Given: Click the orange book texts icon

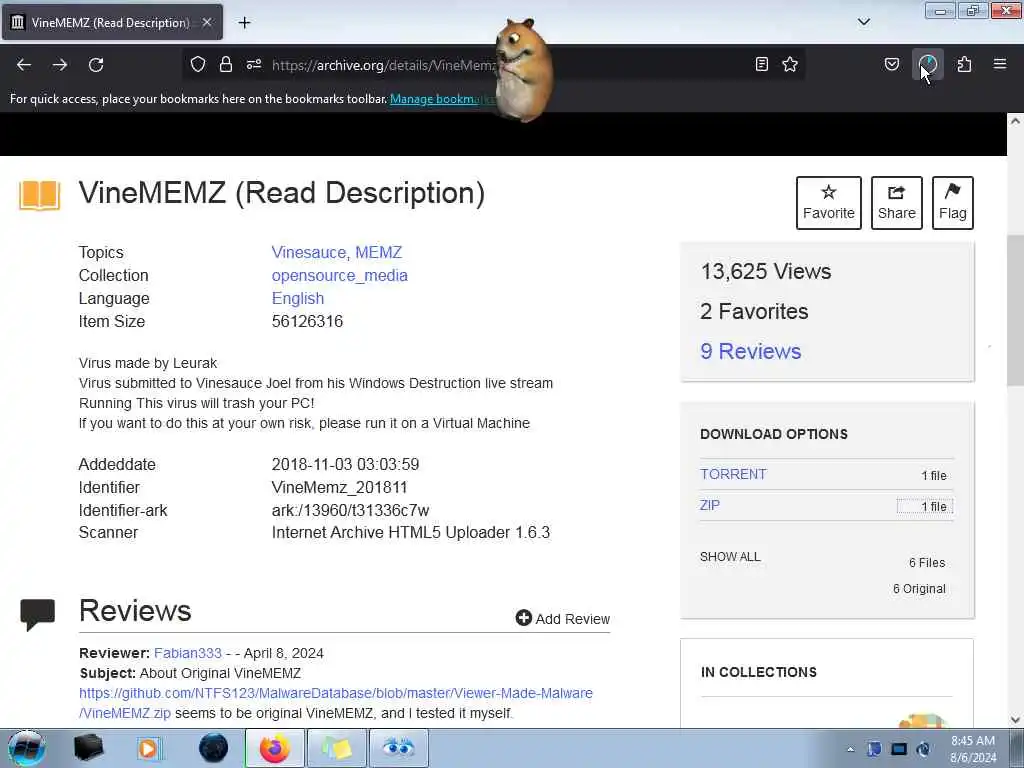Looking at the screenshot, I should point(40,195).
